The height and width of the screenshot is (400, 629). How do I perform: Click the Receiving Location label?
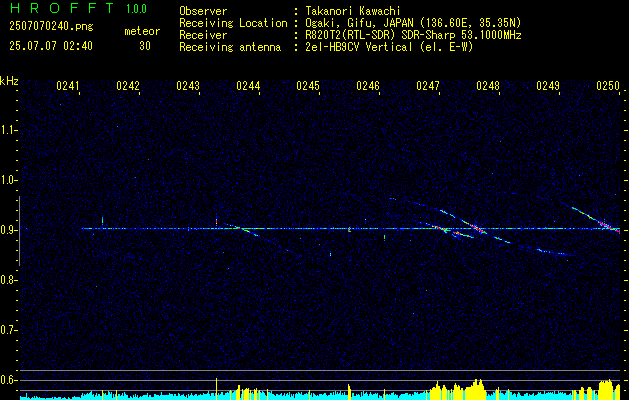233,23
